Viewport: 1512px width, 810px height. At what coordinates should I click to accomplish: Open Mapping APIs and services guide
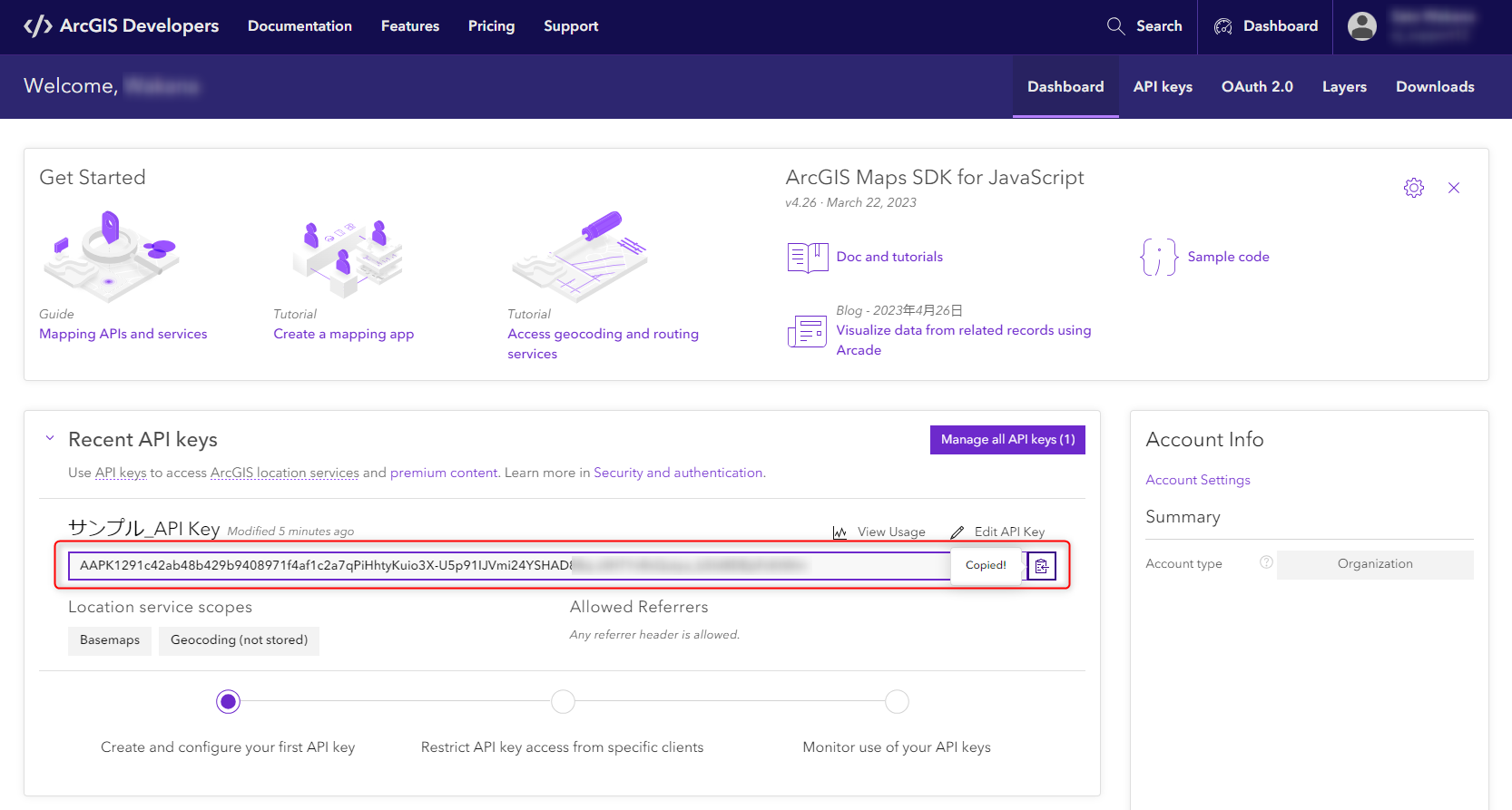tap(123, 334)
